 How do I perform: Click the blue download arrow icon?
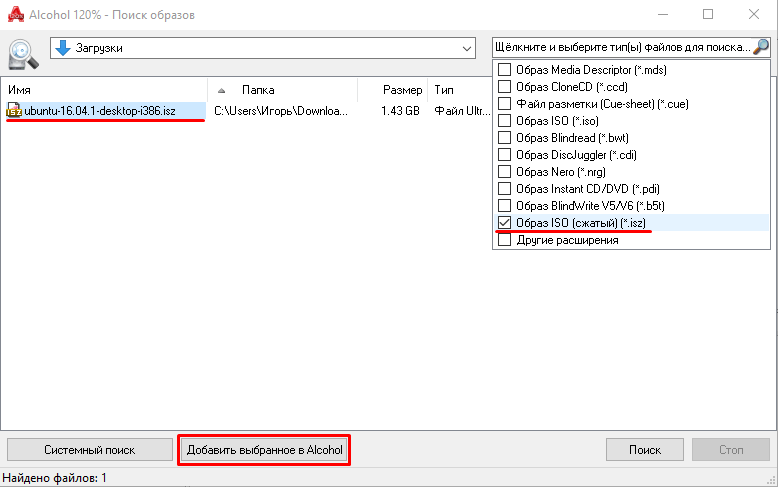[x=63, y=48]
